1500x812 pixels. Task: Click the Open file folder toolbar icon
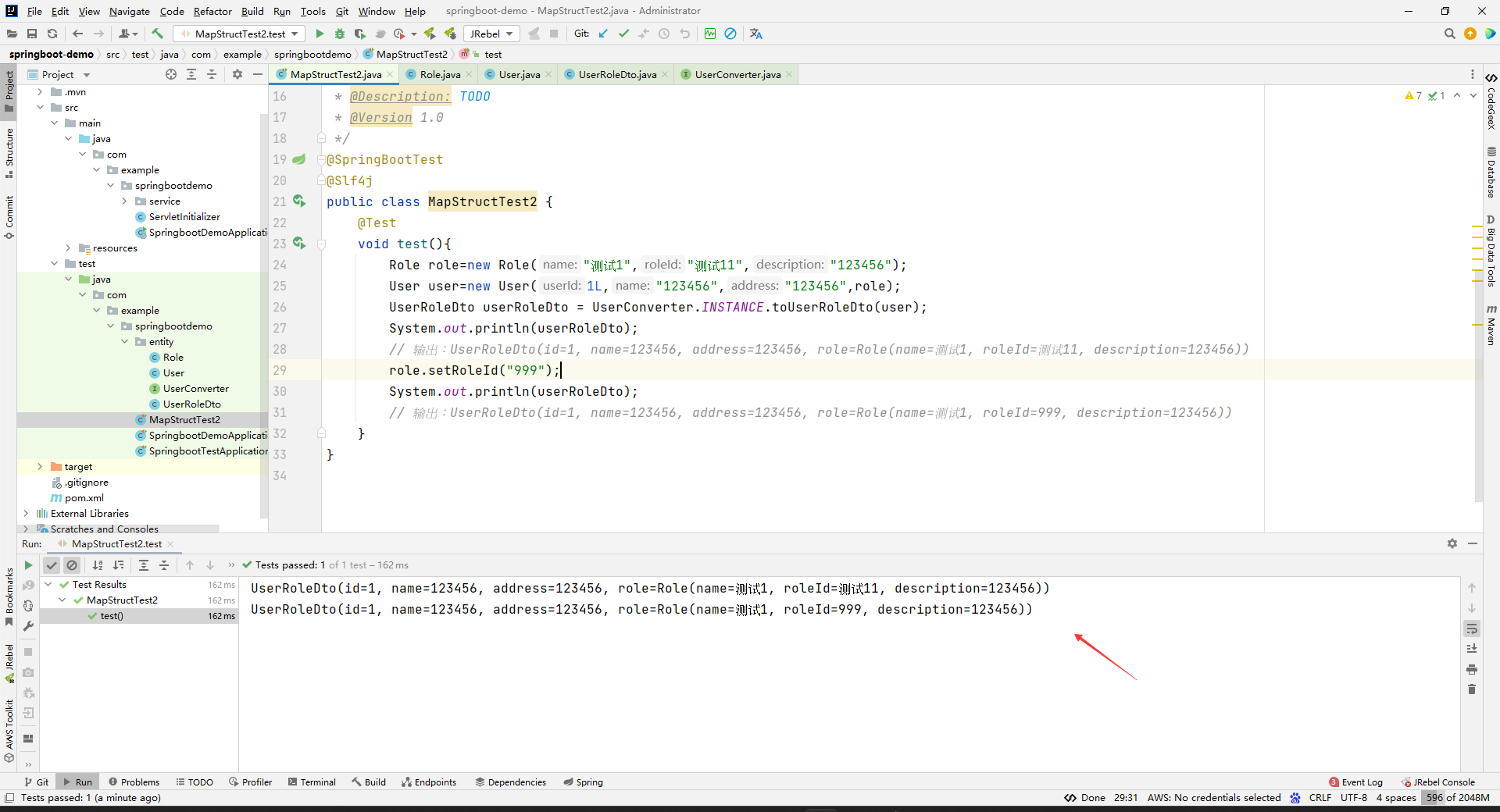pyautogui.click(x=12, y=34)
